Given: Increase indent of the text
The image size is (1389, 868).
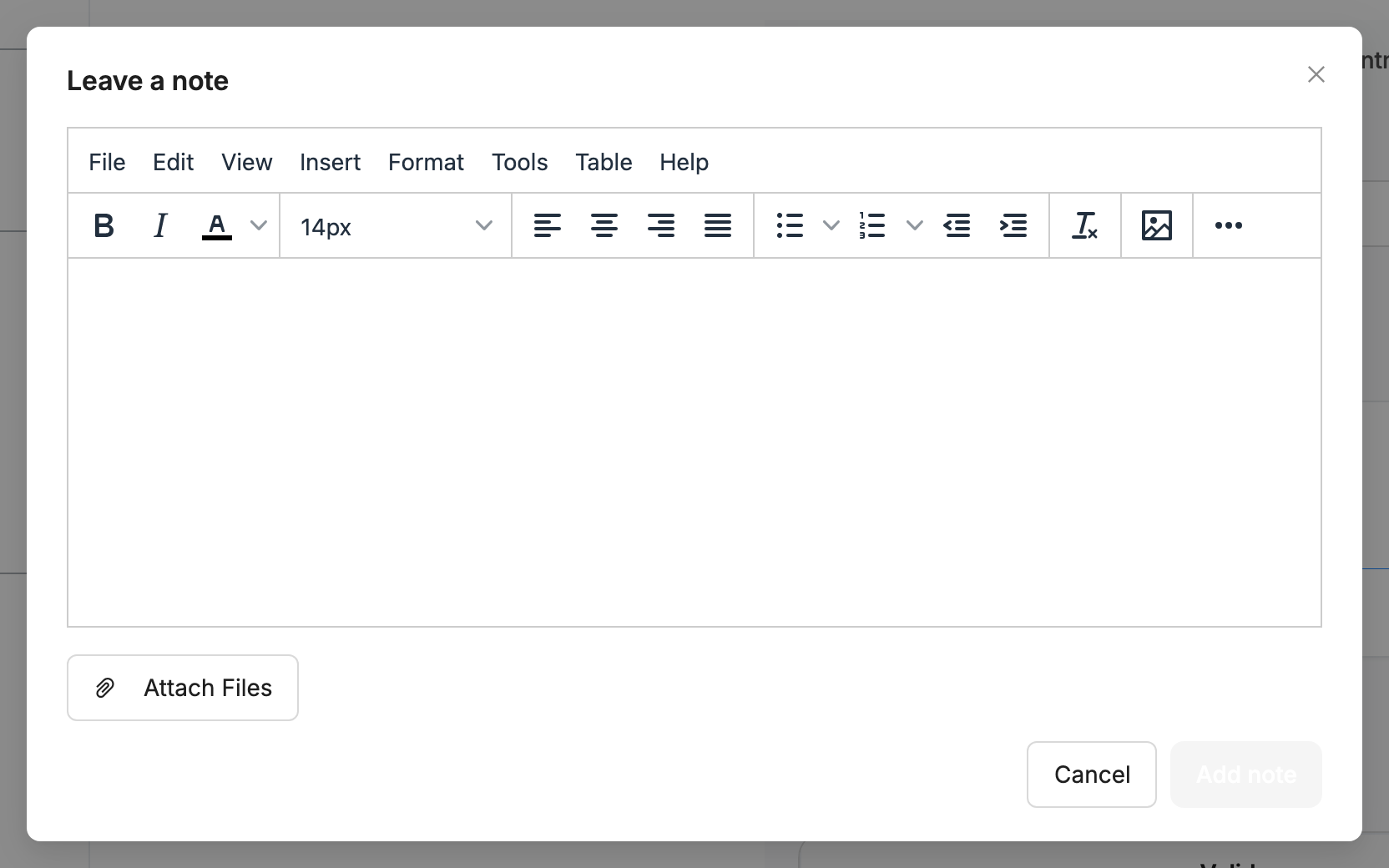Looking at the screenshot, I should 1013,225.
